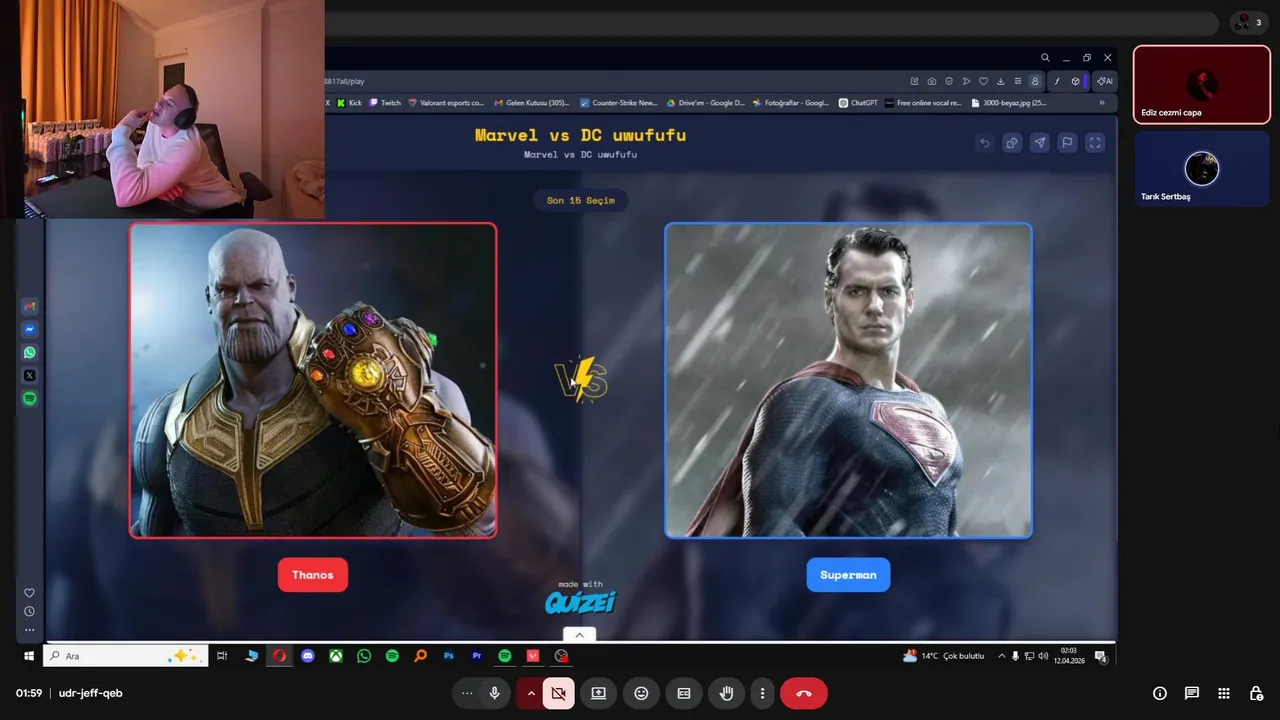Open Spotify from the browser sidebar
Screen dimensions: 1280x720
[30, 398]
